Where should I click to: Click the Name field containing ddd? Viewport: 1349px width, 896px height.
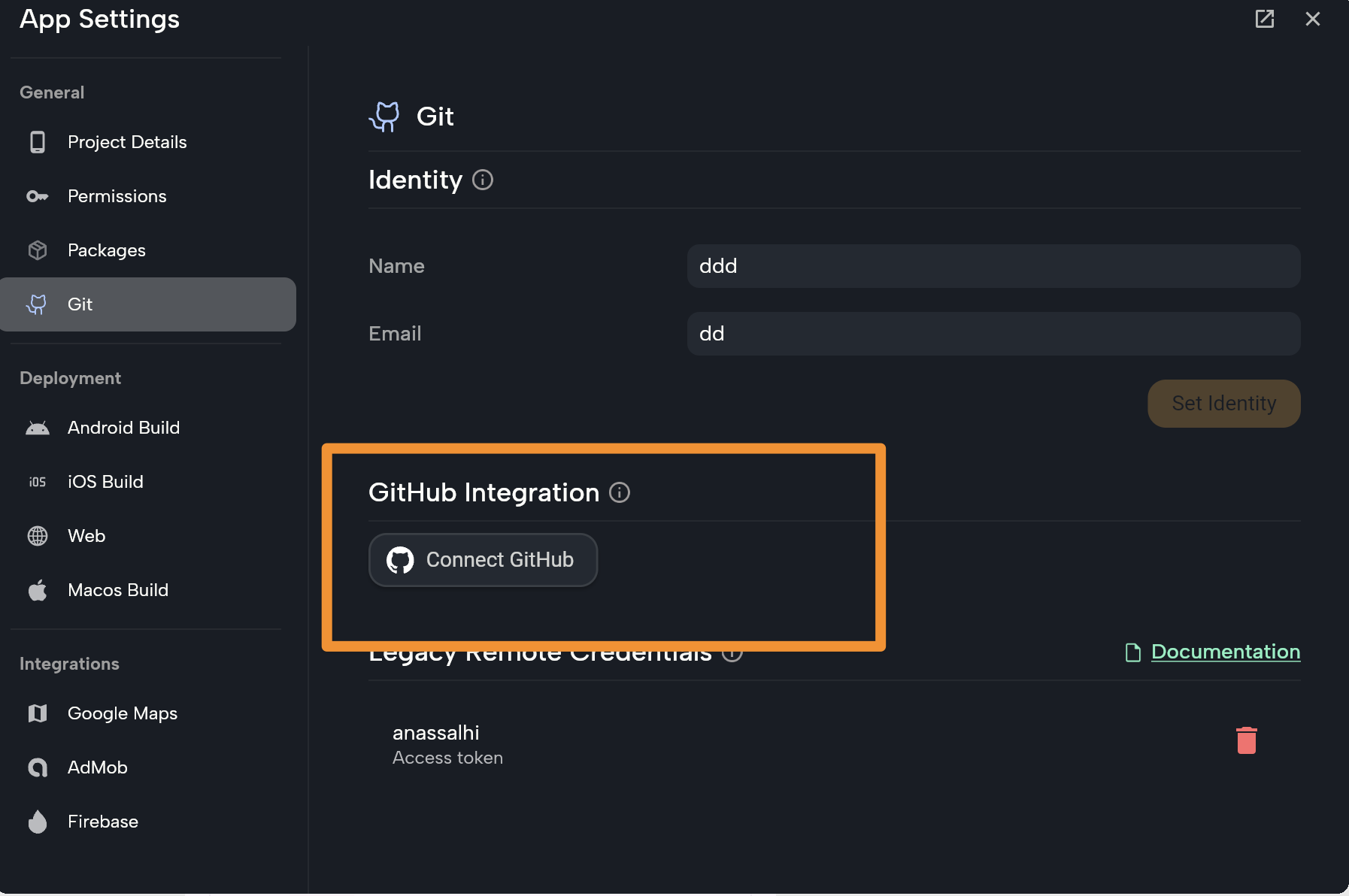[993, 266]
